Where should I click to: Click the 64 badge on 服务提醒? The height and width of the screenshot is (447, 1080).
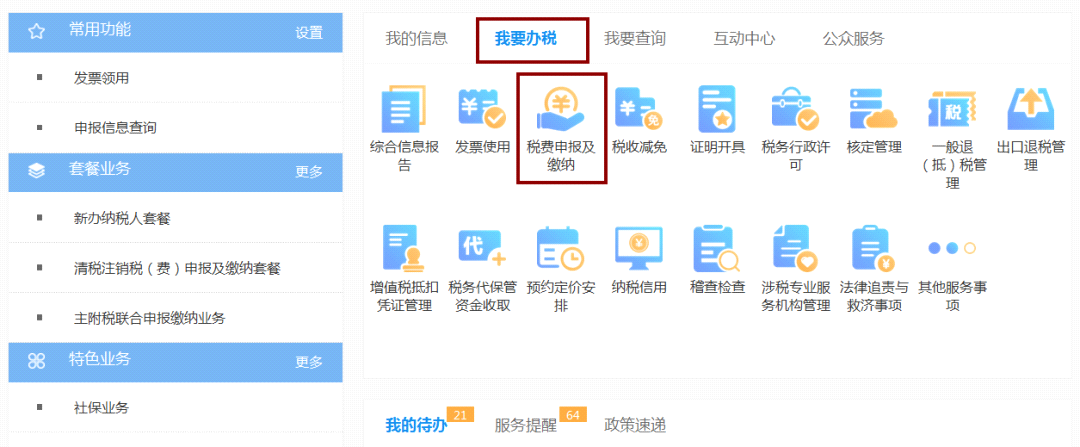pyautogui.click(x=572, y=415)
